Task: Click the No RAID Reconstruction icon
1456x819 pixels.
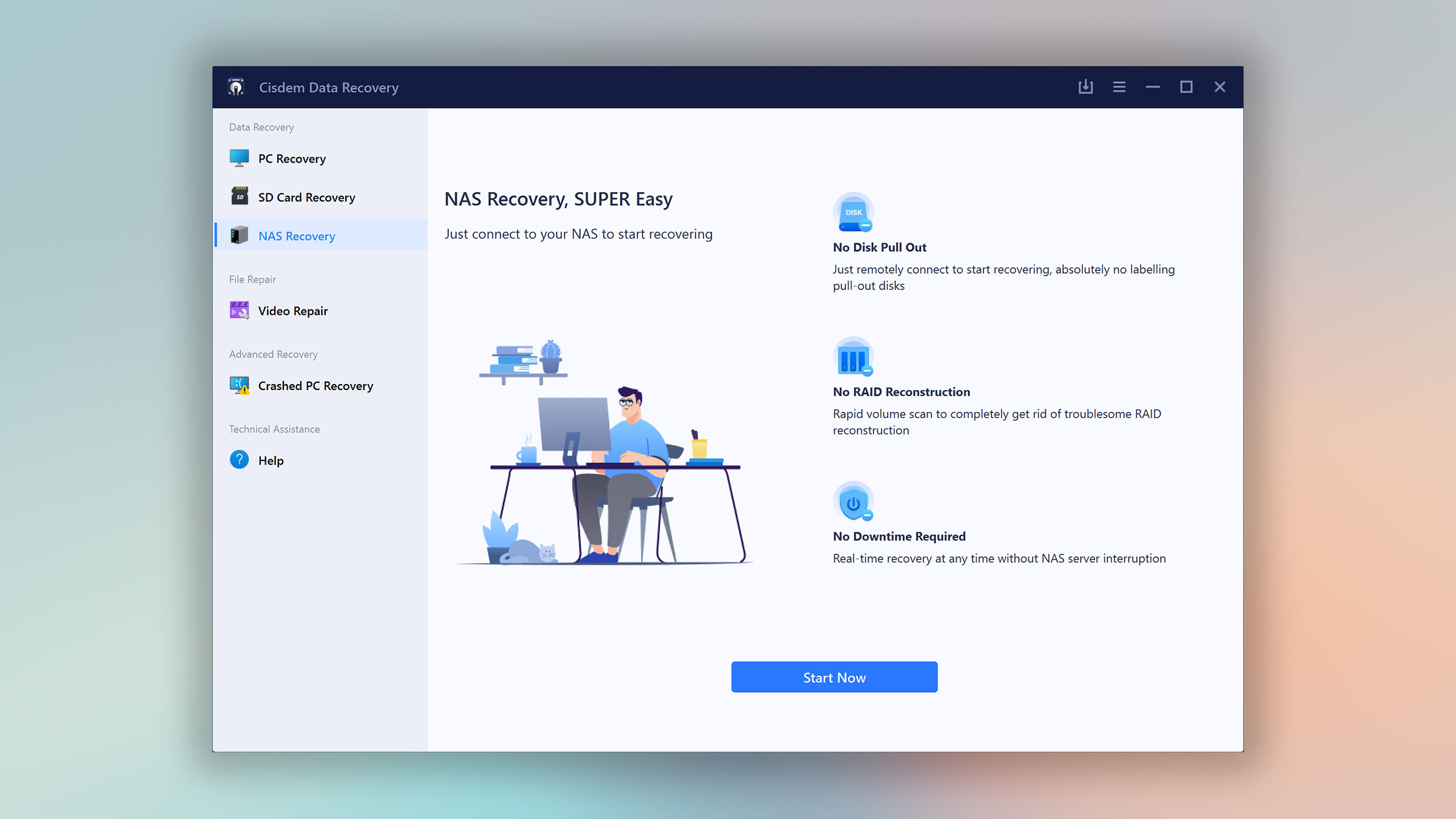Action: [x=853, y=357]
